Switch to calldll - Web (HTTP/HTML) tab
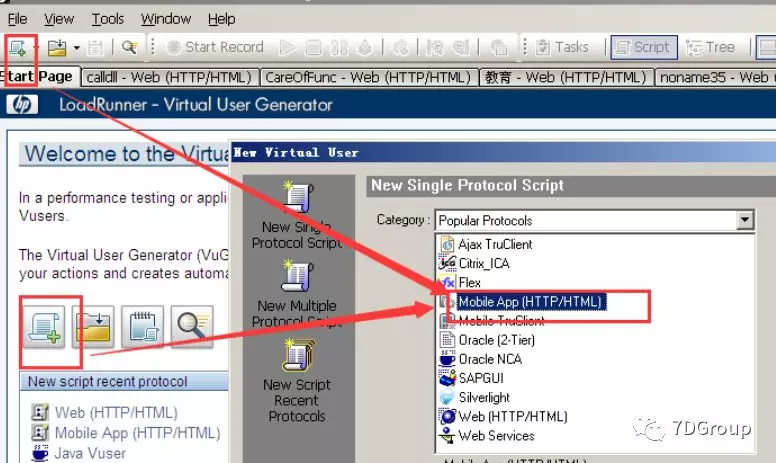This screenshot has height=463, width=776. (169, 77)
